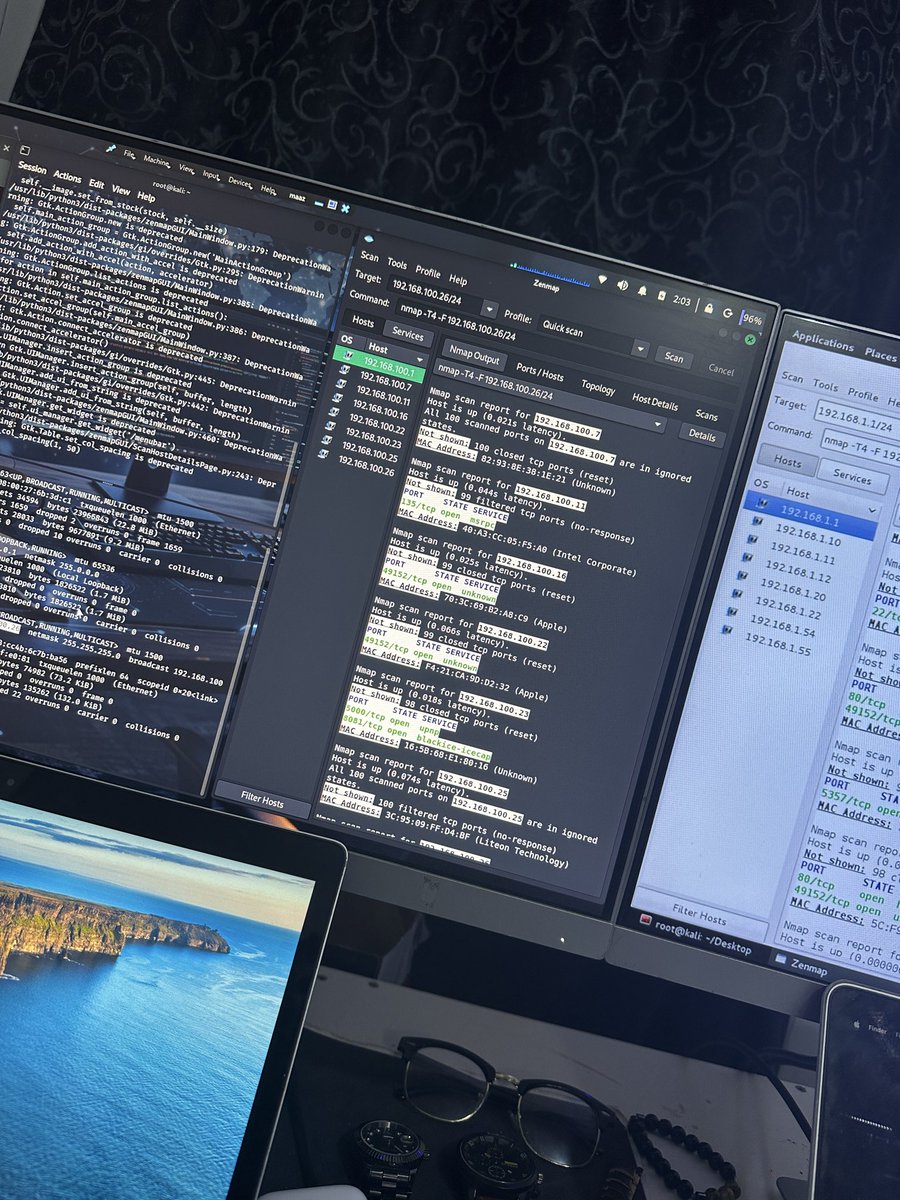900x1200 pixels.
Task: Click the Scan button in dark Zenmap
Action: tap(675, 357)
